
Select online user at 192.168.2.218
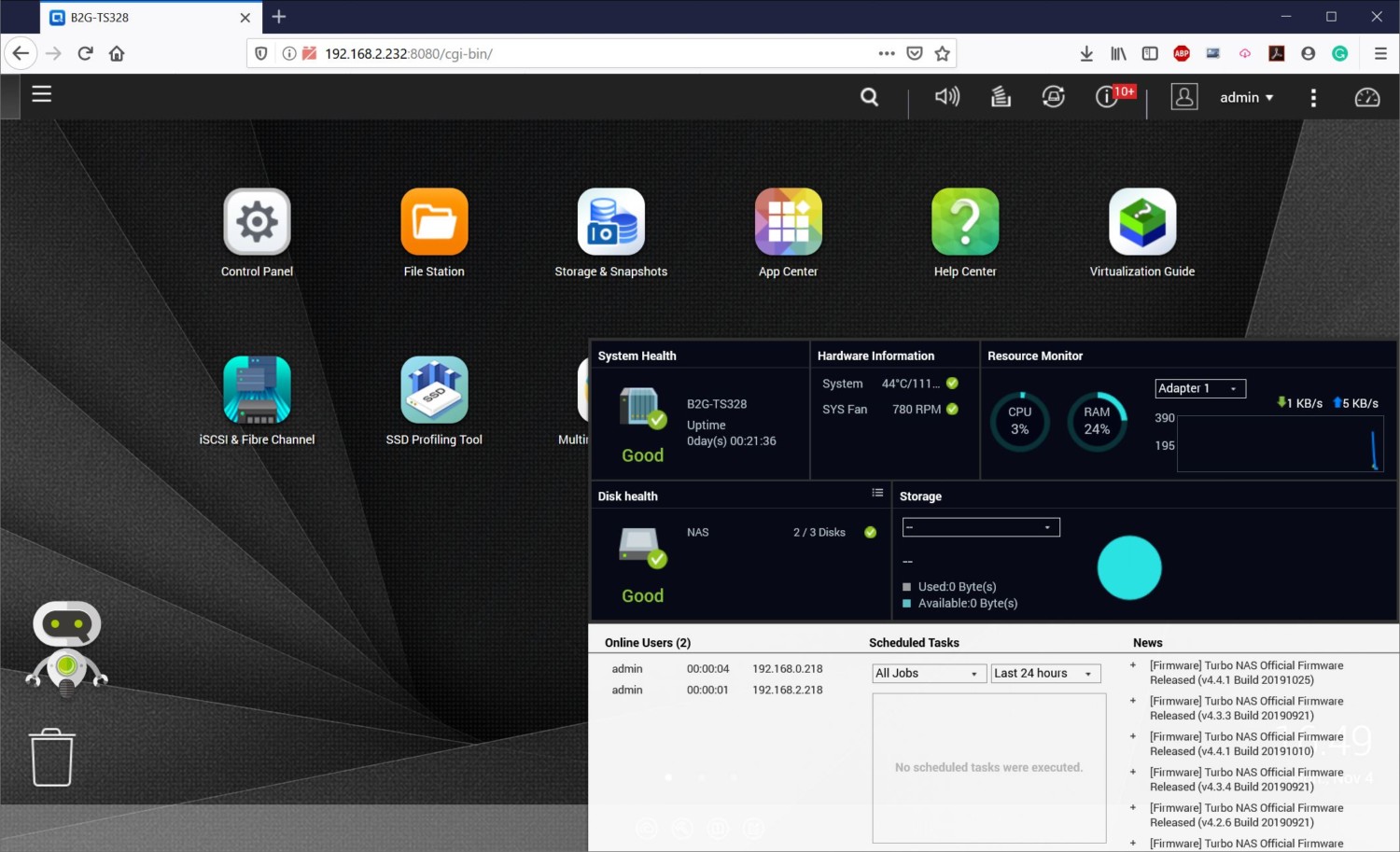(x=717, y=691)
